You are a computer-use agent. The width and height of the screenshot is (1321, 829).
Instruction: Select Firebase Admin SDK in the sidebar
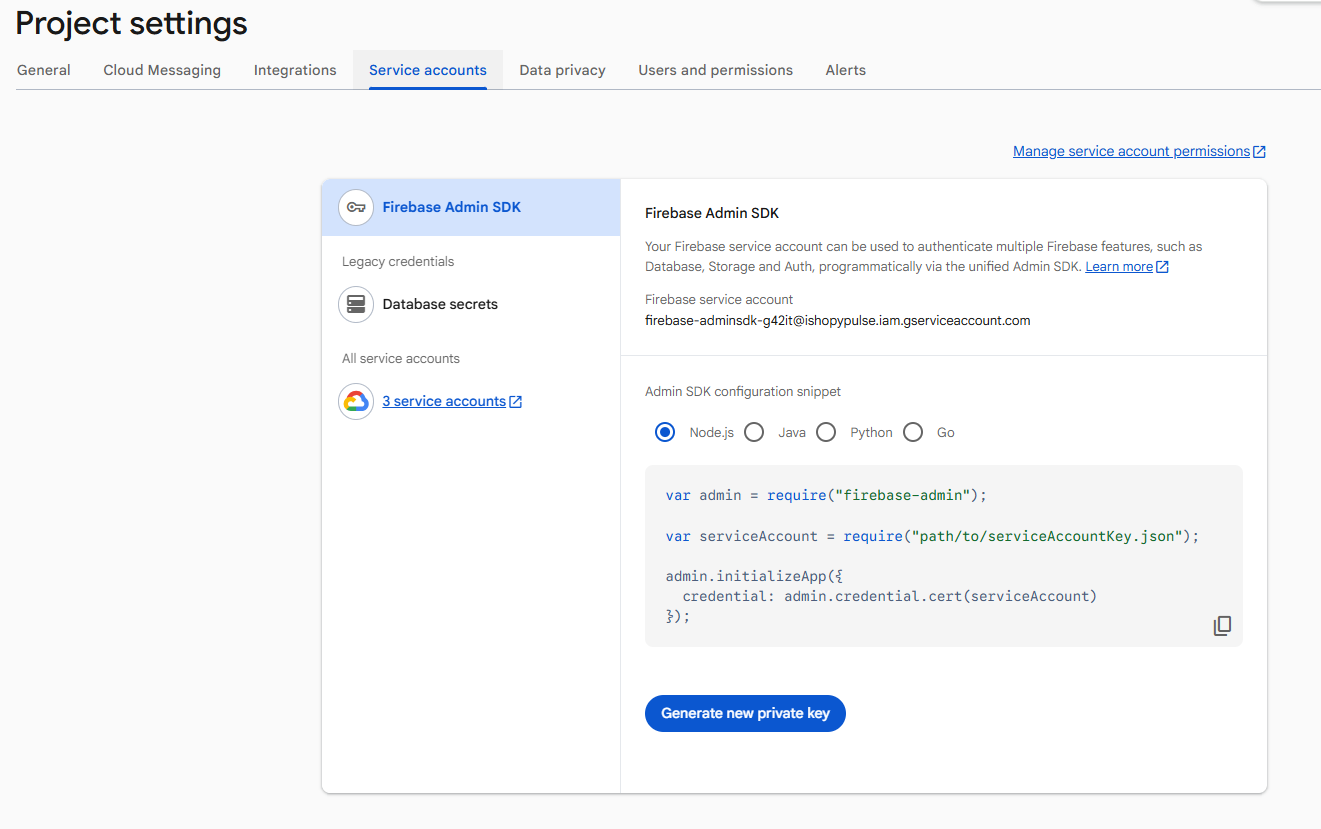(x=471, y=208)
